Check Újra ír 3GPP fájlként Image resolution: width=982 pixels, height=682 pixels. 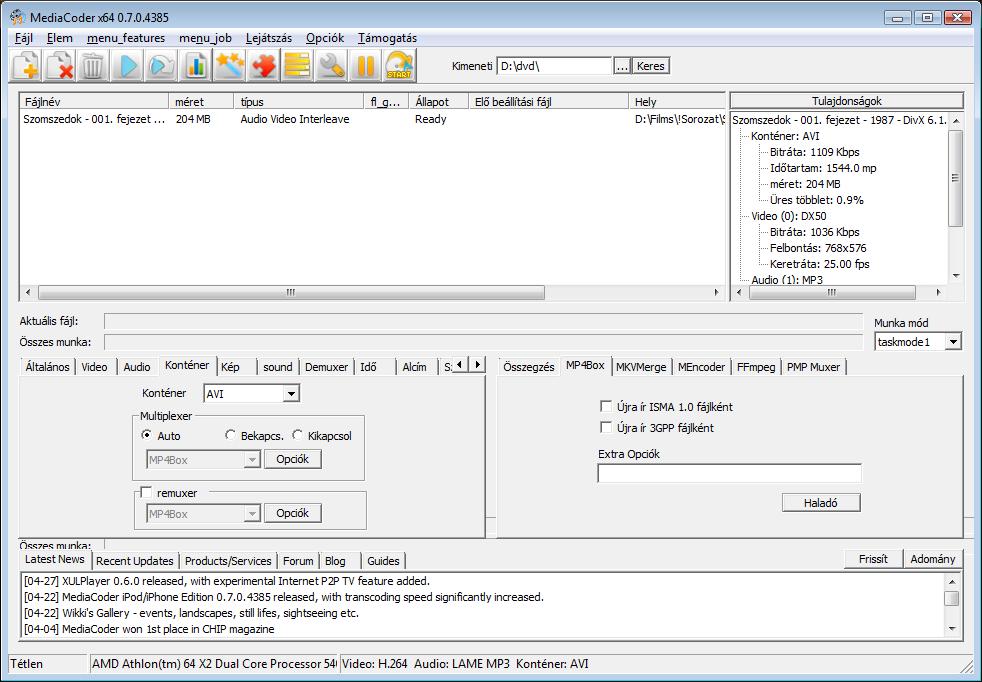tap(606, 428)
